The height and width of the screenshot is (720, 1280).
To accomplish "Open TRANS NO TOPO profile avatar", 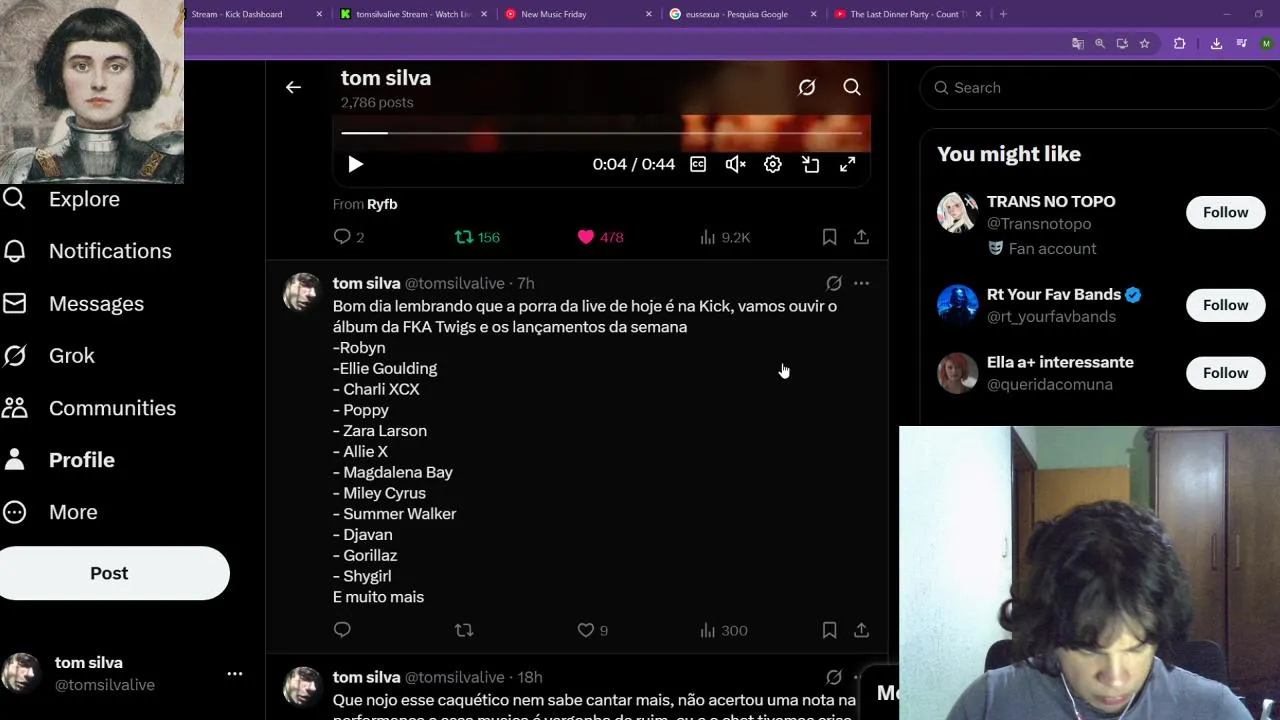I will pos(957,212).
